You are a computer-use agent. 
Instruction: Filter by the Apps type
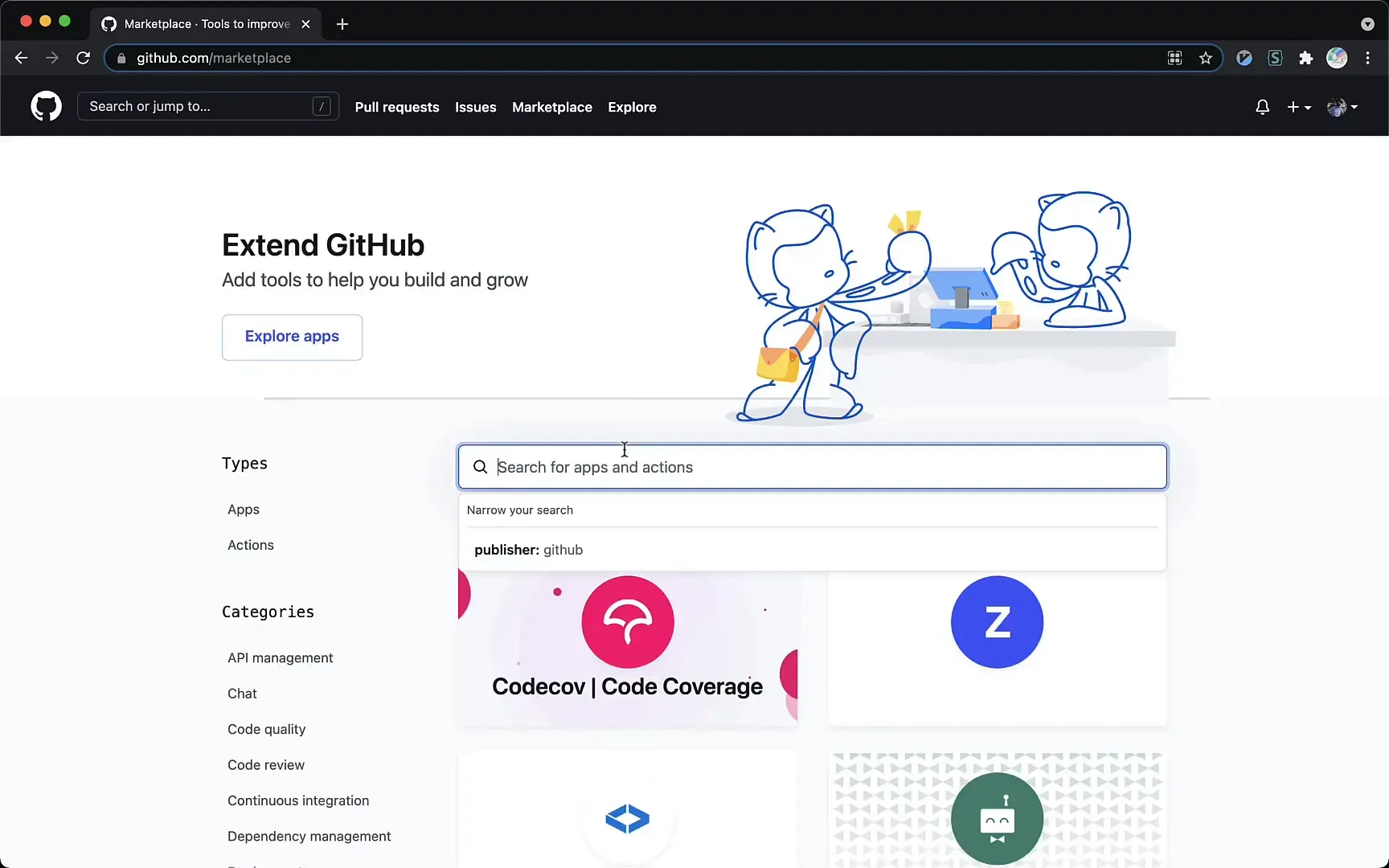pyautogui.click(x=244, y=510)
